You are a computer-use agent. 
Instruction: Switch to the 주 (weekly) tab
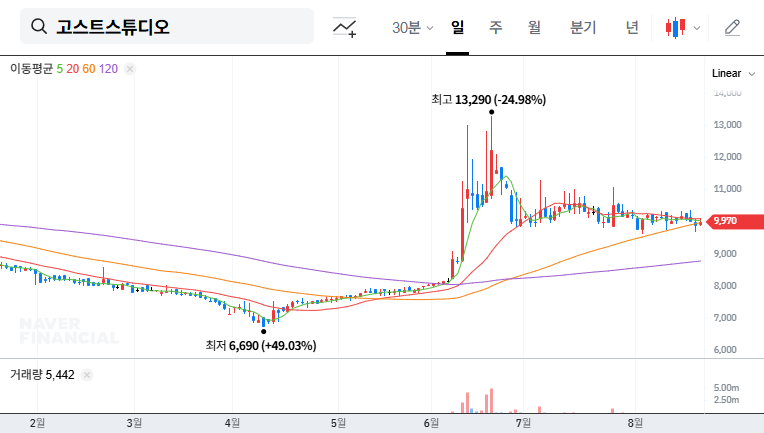tap(495, 28)
